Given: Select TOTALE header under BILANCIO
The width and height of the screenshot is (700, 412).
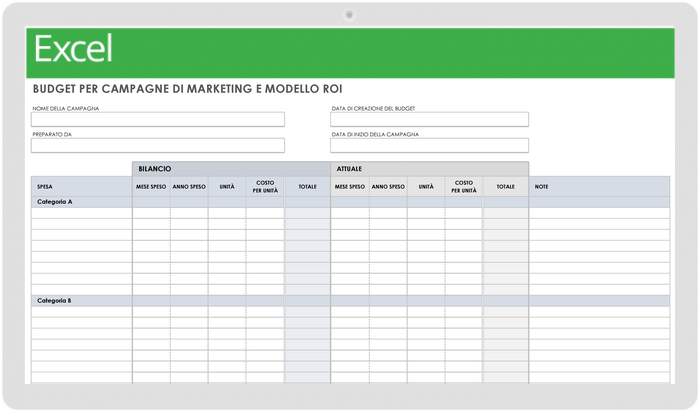Looking at the screenshot, I should (x=308, y=187).
